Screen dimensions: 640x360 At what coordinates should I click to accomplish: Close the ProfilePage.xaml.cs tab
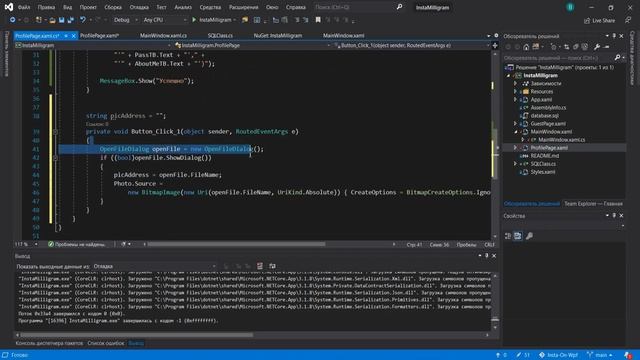pyautogui.click(x=73, y=36)
